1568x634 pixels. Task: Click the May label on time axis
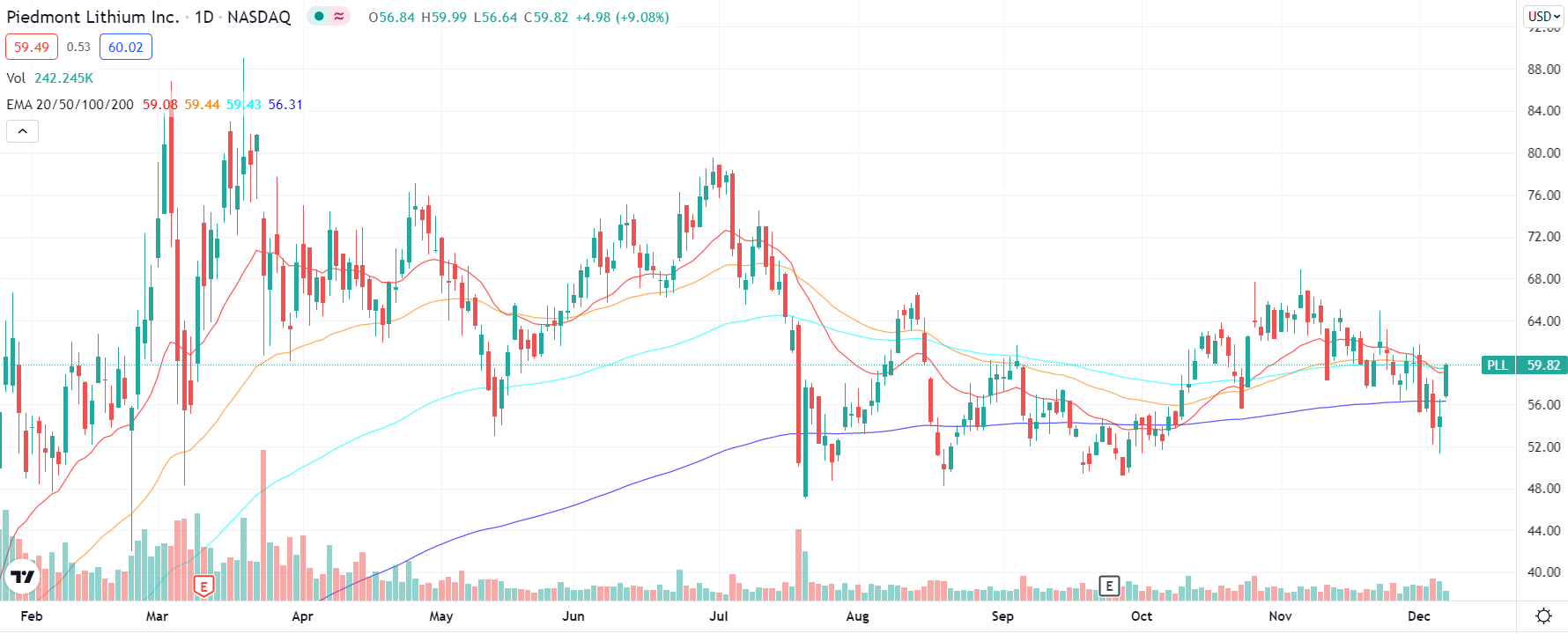point(441,616)
